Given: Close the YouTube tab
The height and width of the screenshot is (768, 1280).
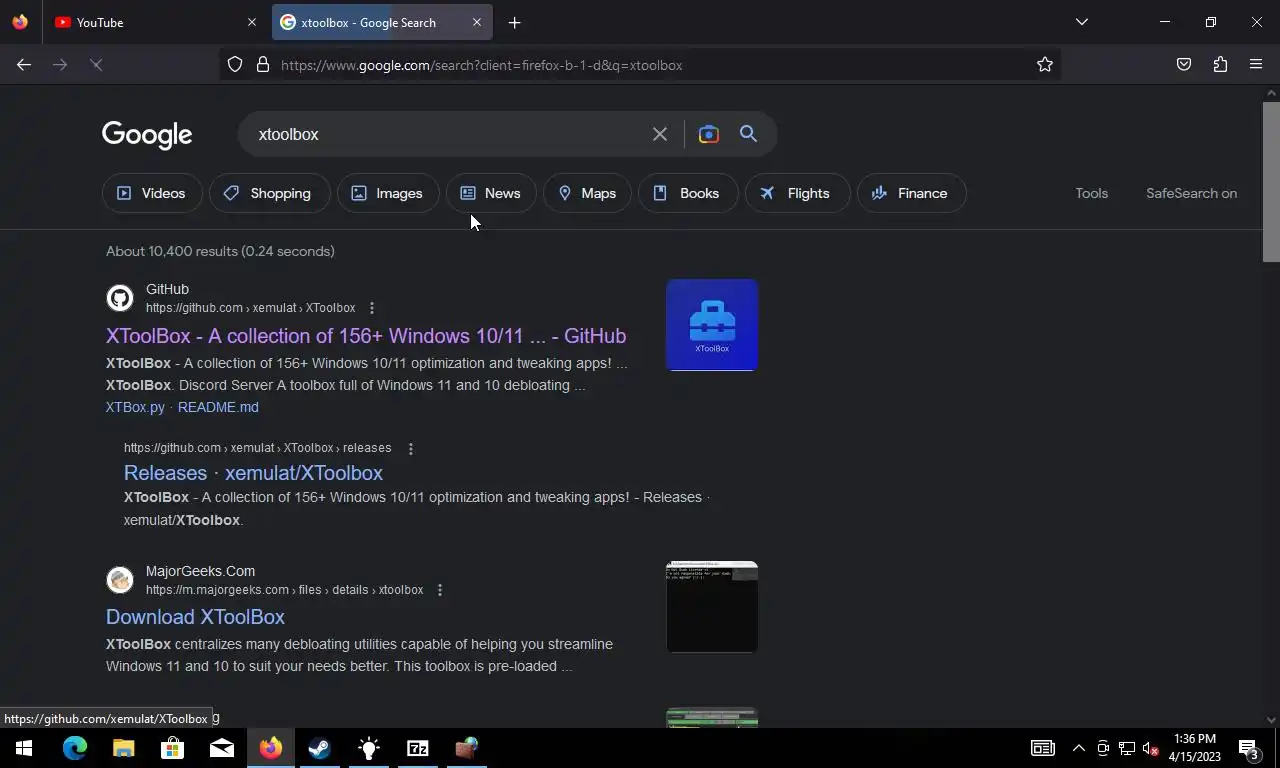Looking at the screenshot, I should click(x=251, y=22).
